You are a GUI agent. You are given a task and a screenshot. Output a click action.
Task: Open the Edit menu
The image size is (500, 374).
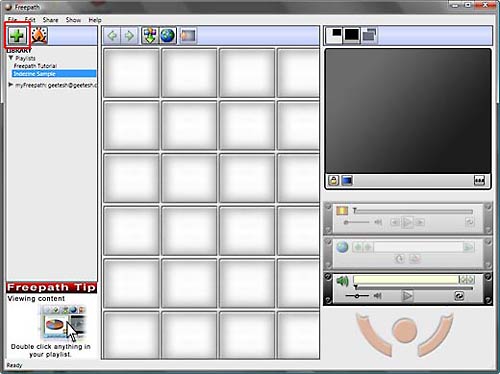(30, 20)
